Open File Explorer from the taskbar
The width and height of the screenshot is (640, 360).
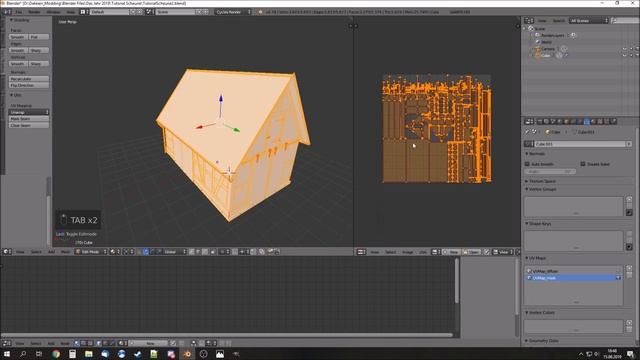(x=89, y=354)
